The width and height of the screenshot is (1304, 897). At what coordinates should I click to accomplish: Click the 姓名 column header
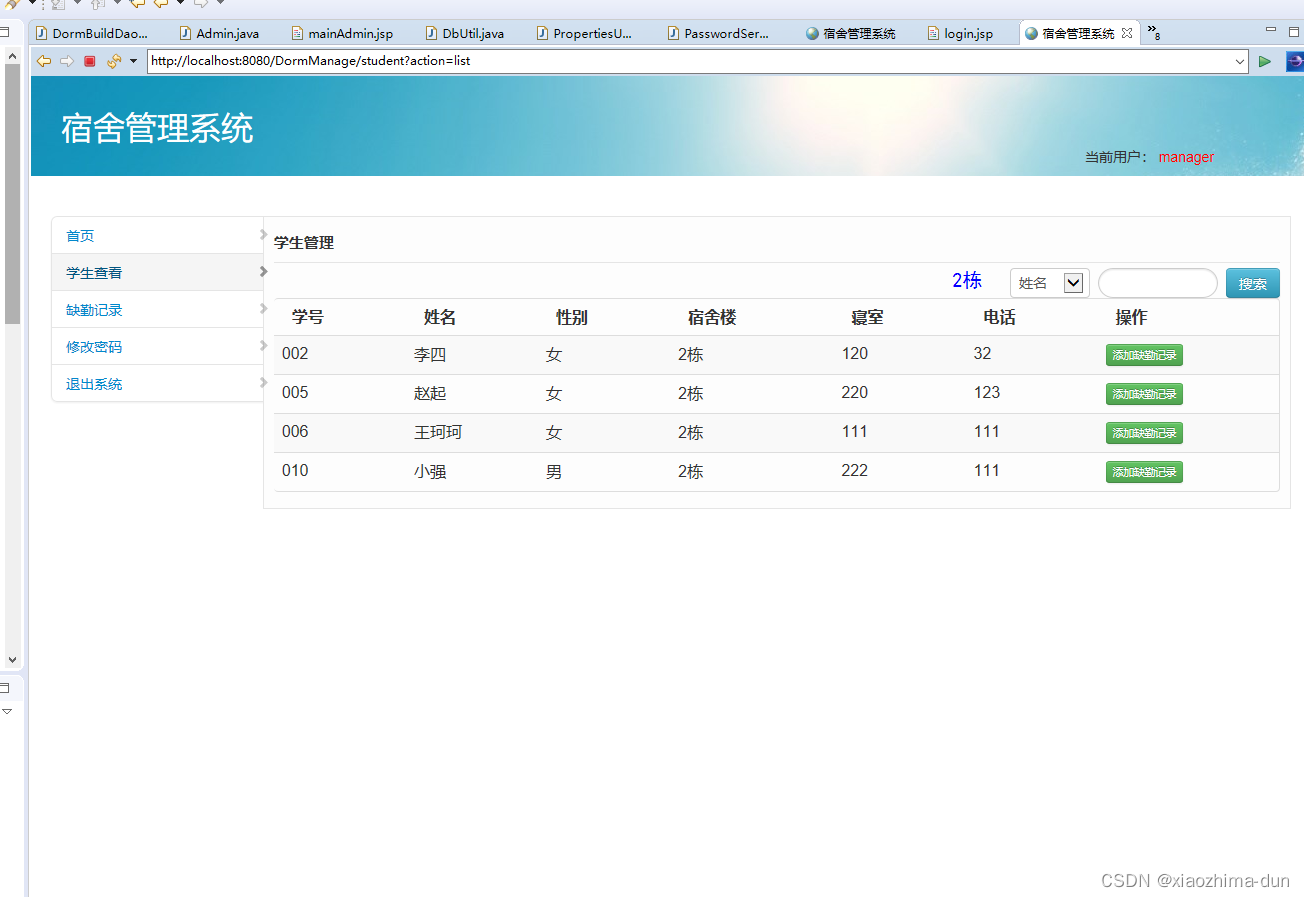coord(440,317)
